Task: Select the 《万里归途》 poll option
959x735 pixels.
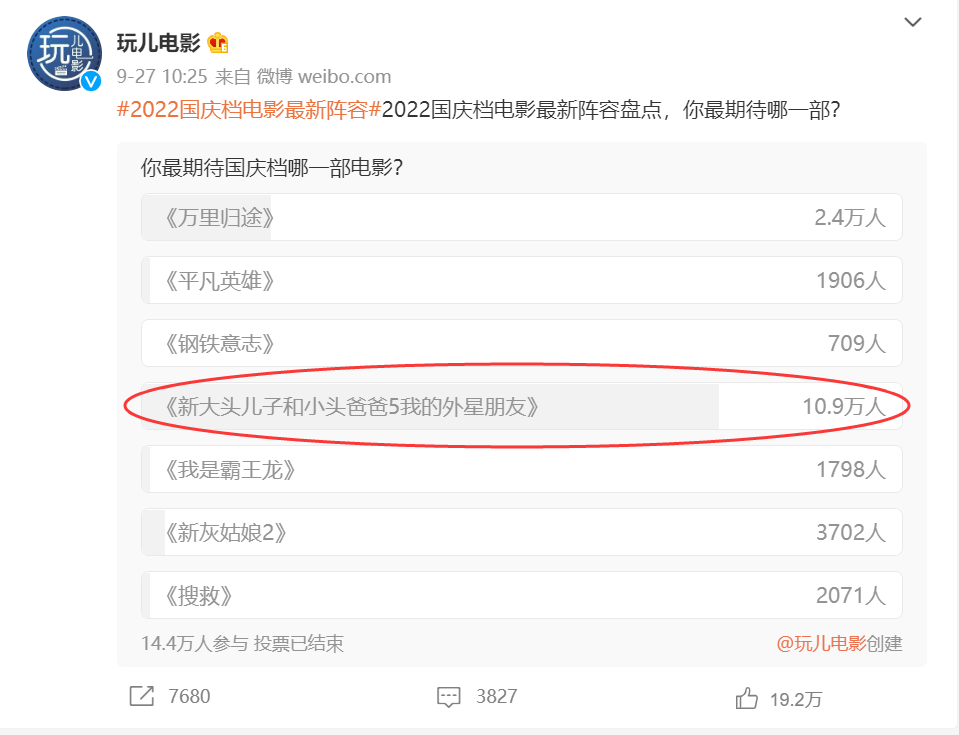Action: (x=522, y=217)
